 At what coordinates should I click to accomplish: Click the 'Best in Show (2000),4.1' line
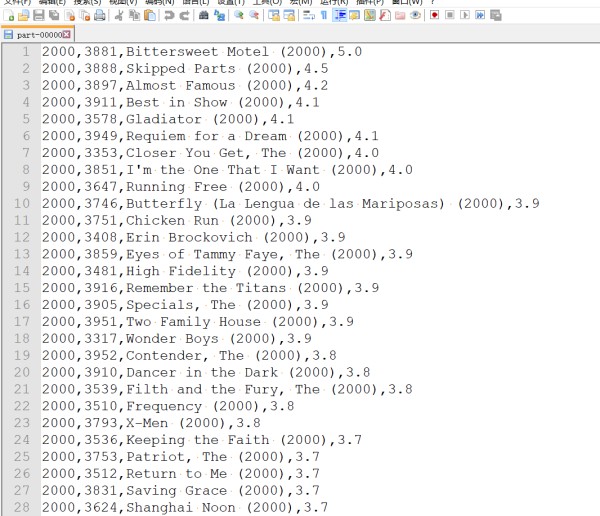[x=181, y=102]
